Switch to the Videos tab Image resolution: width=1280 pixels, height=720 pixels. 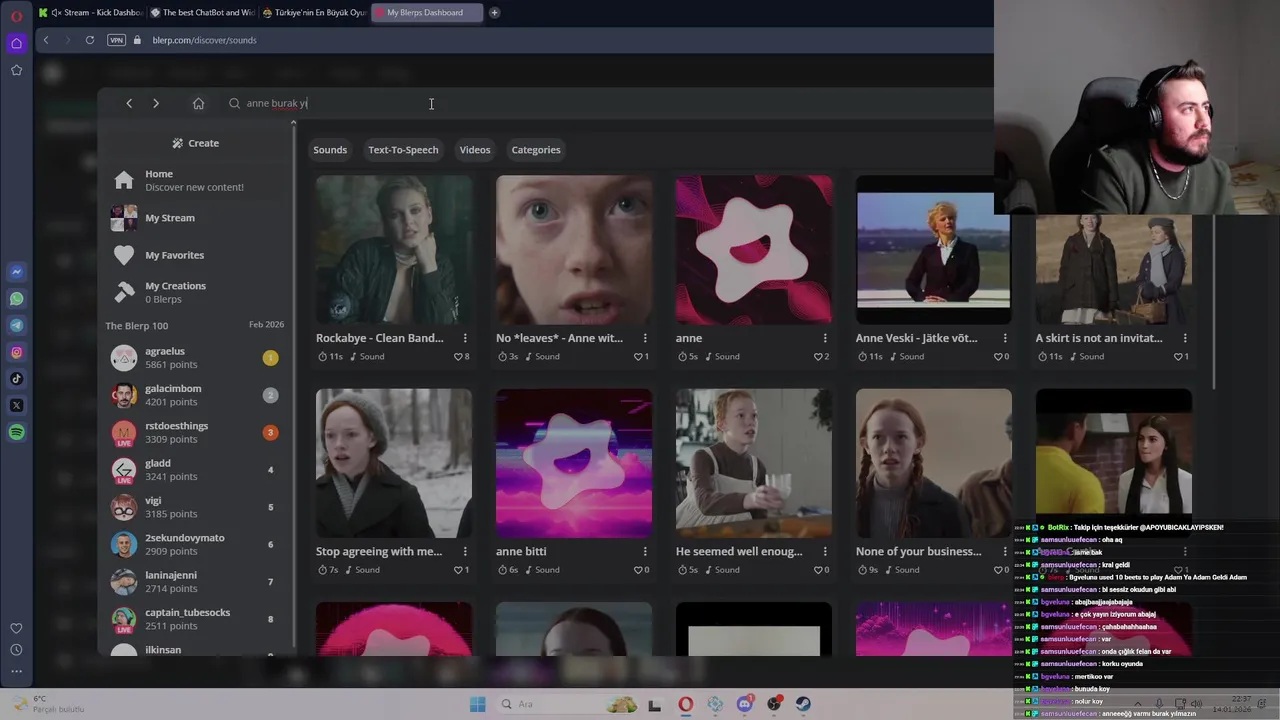(475, 150)
